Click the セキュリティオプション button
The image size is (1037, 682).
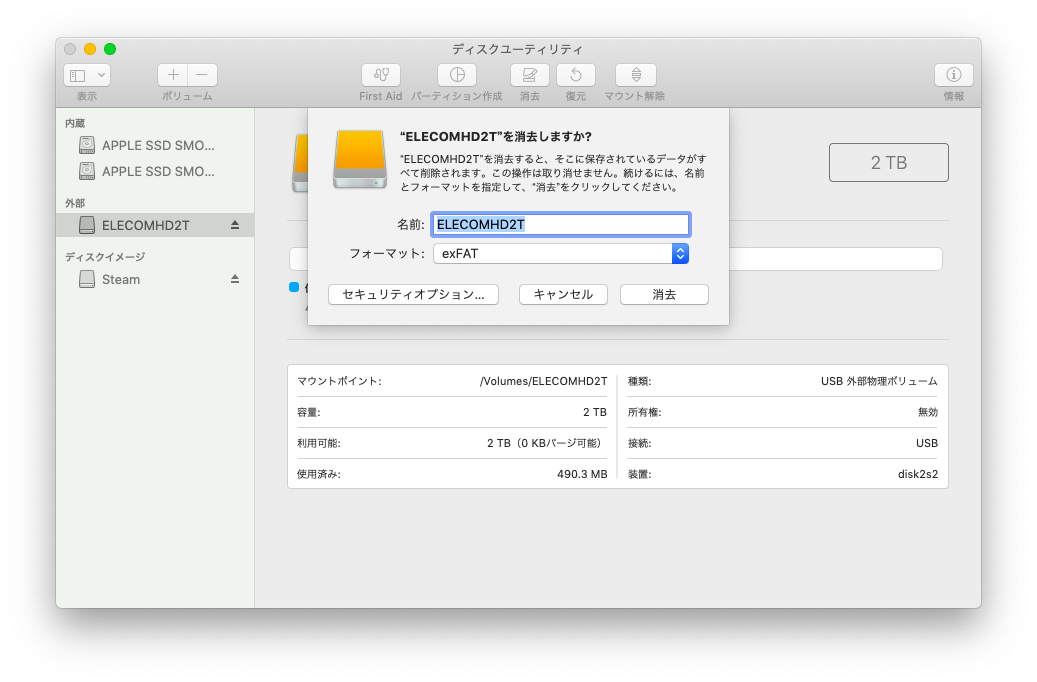(413, 294)
